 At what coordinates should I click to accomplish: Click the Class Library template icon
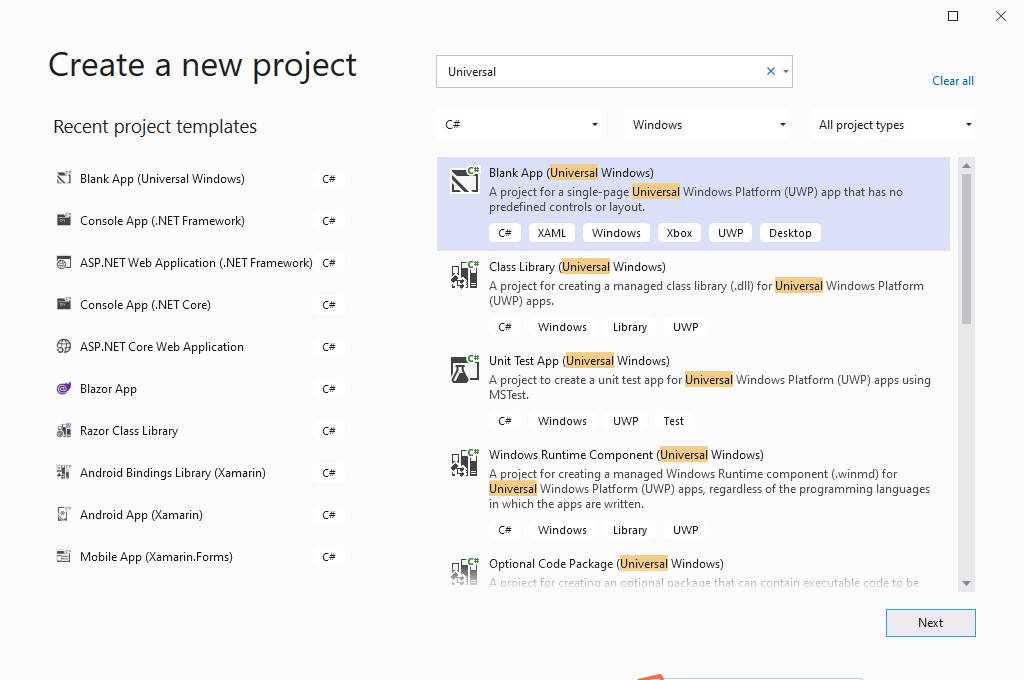(x=465, y=275)
